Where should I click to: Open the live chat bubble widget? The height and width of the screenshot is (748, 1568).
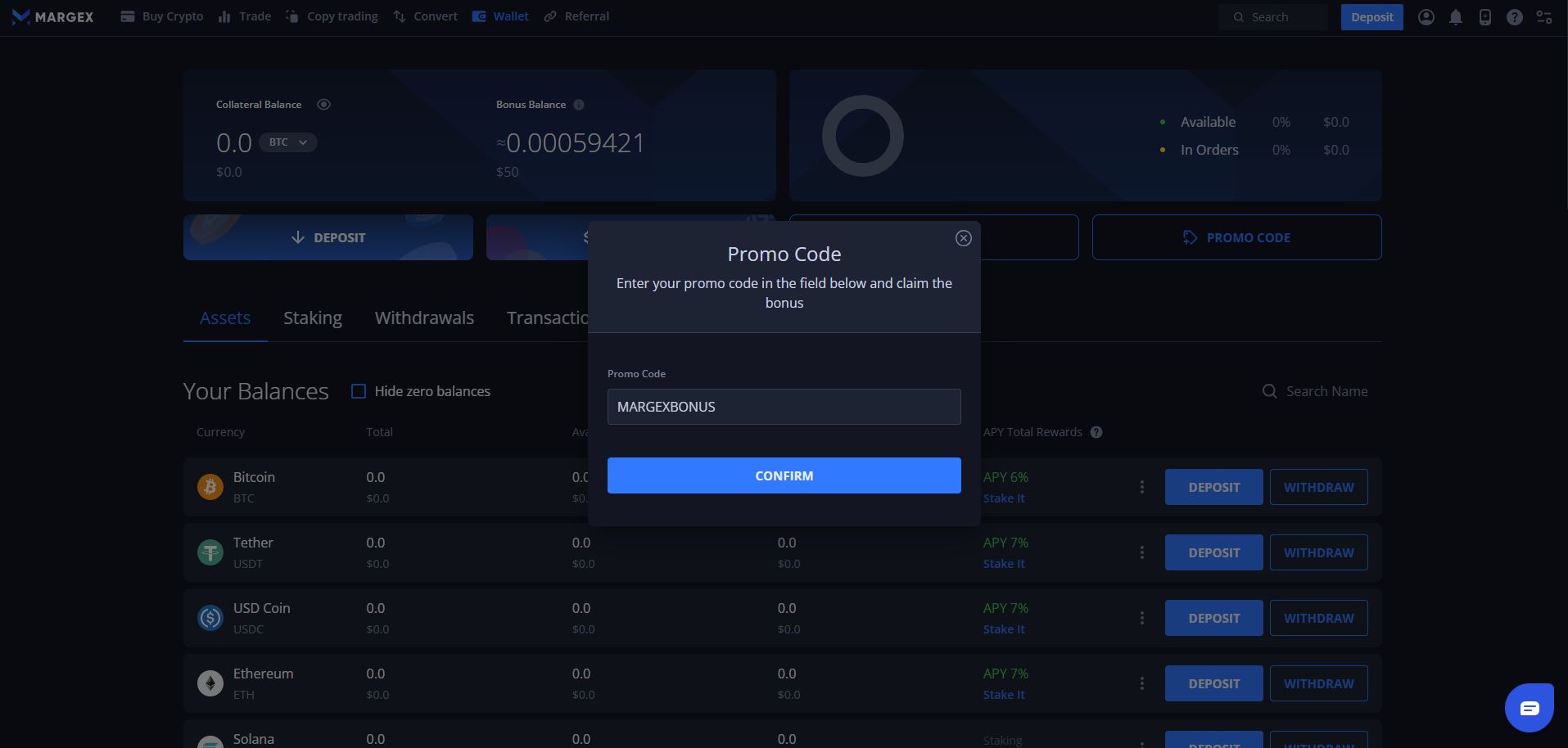1529,708
